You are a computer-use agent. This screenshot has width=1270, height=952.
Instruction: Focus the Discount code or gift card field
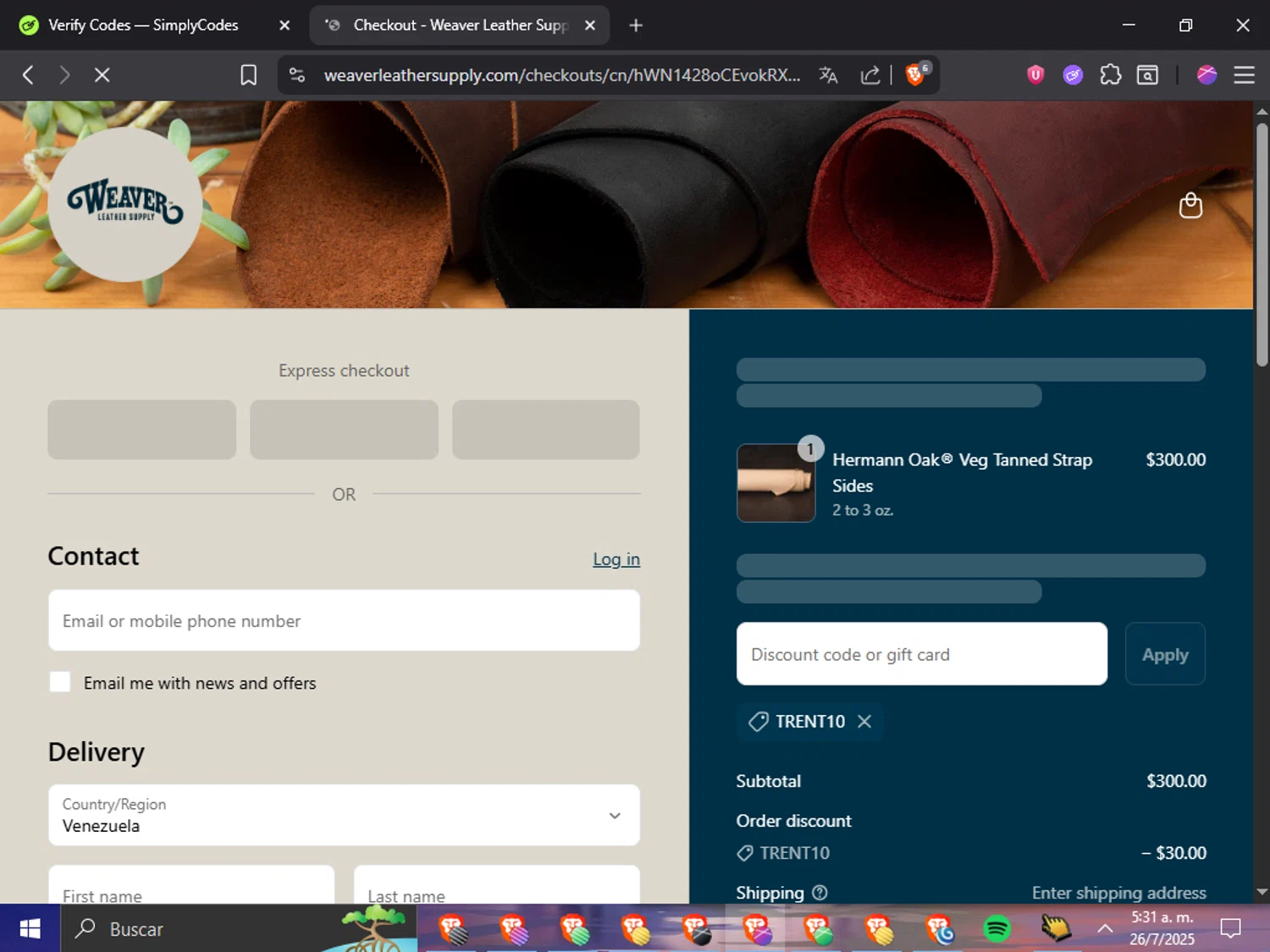point(922,654)
